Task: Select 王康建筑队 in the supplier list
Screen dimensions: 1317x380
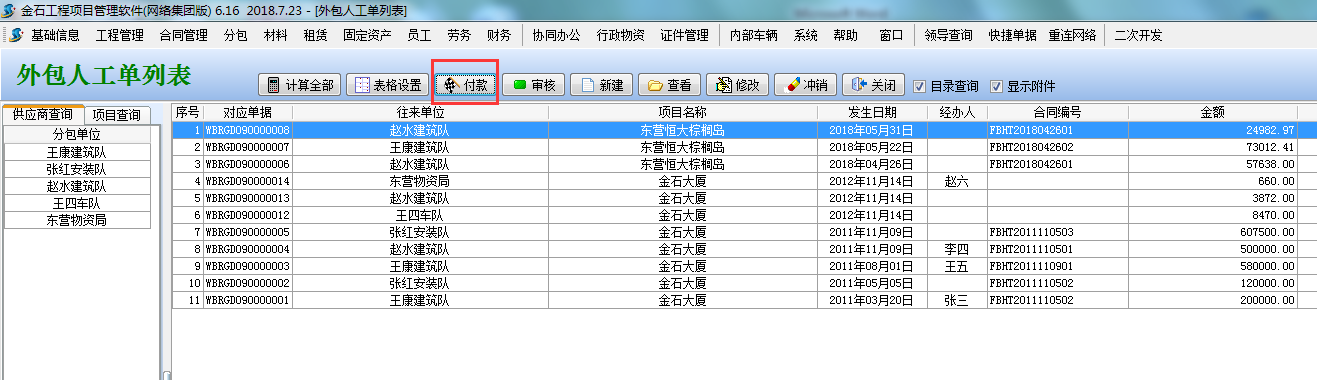Action: (77, 152)
